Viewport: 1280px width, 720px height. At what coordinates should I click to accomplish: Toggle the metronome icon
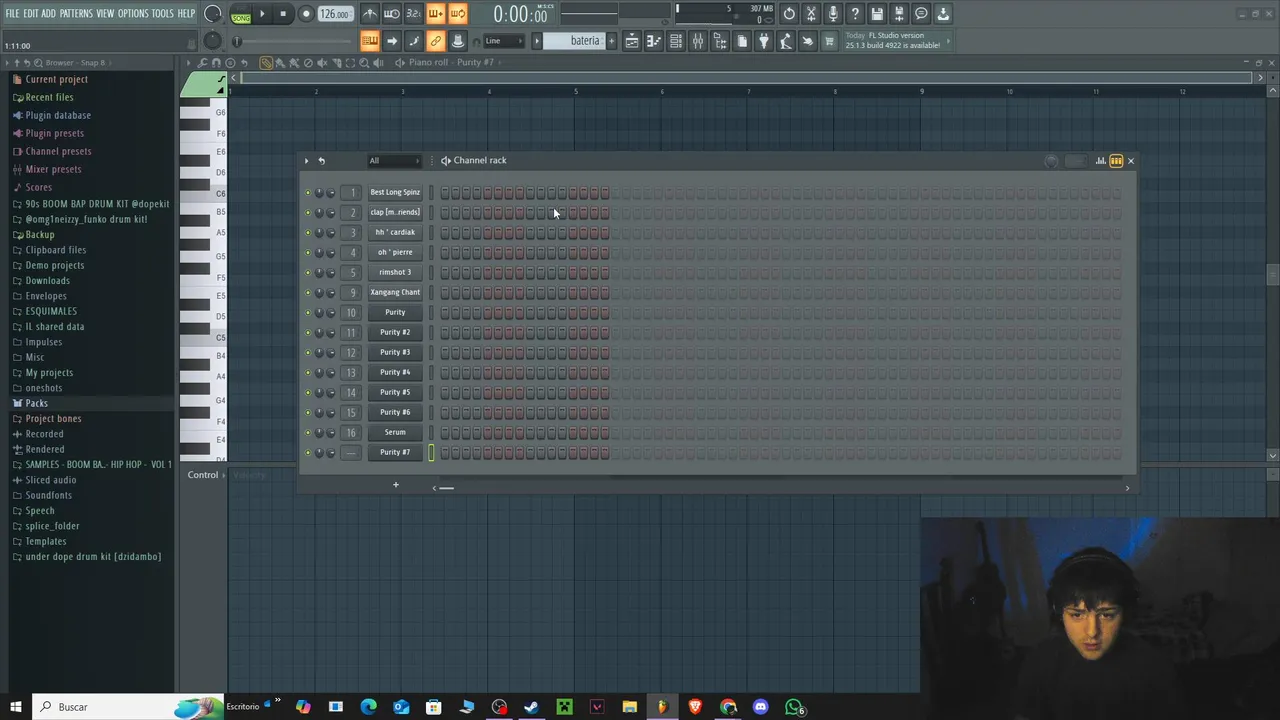click(369, 14)
